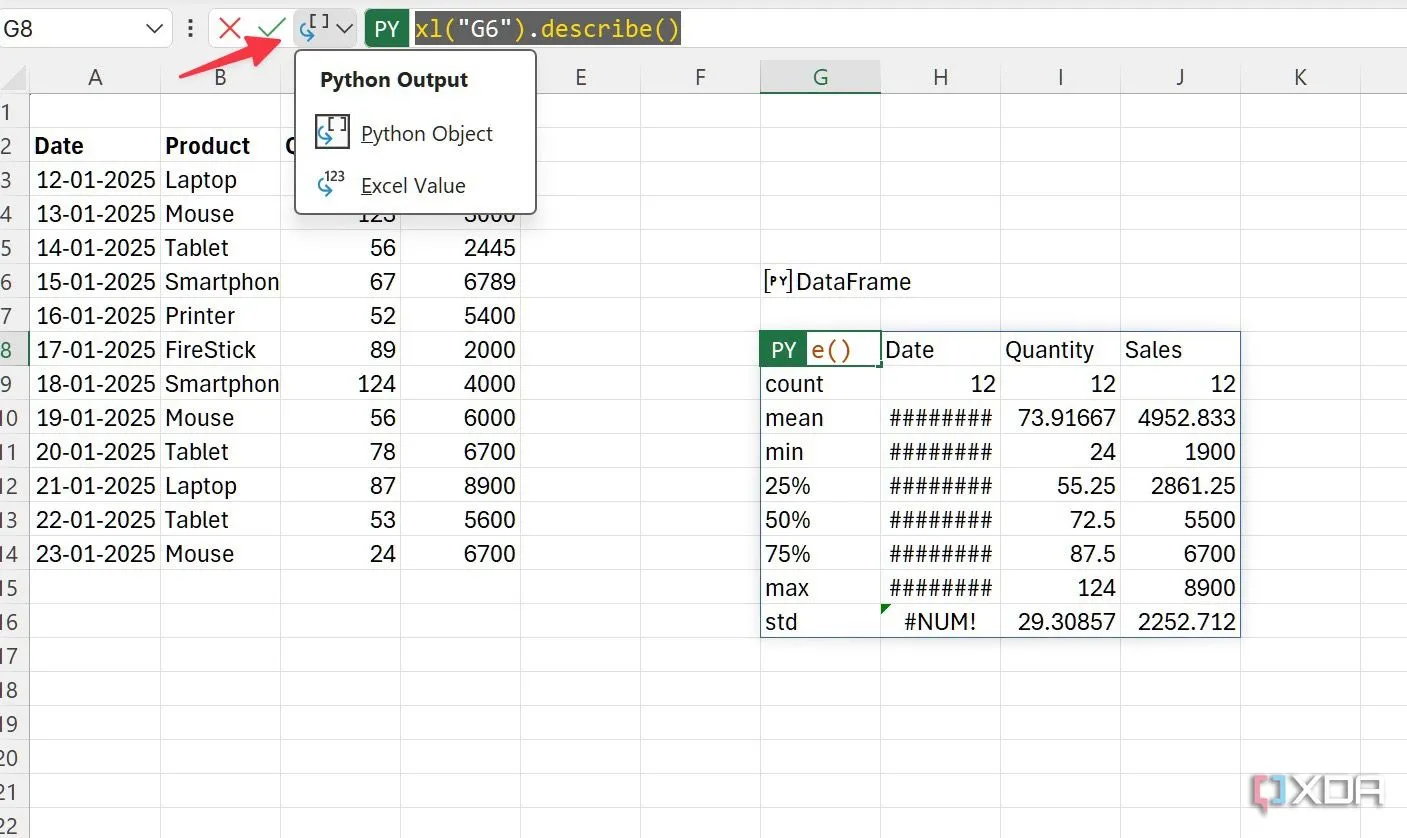Select column F header
1407x838 pixels.
click(700, 77)
